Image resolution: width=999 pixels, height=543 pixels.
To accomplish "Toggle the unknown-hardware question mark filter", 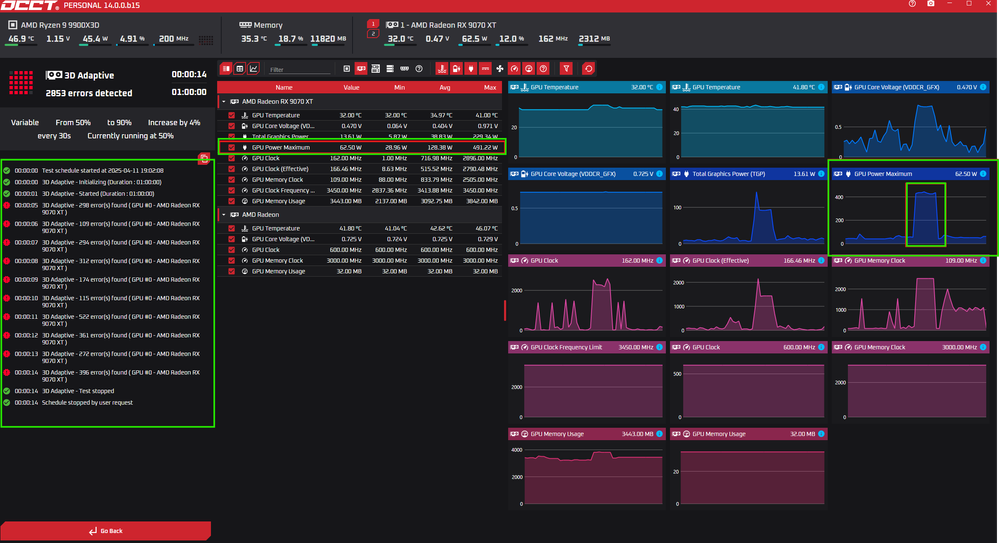I will pyautogui.click(x=419, y=69).
